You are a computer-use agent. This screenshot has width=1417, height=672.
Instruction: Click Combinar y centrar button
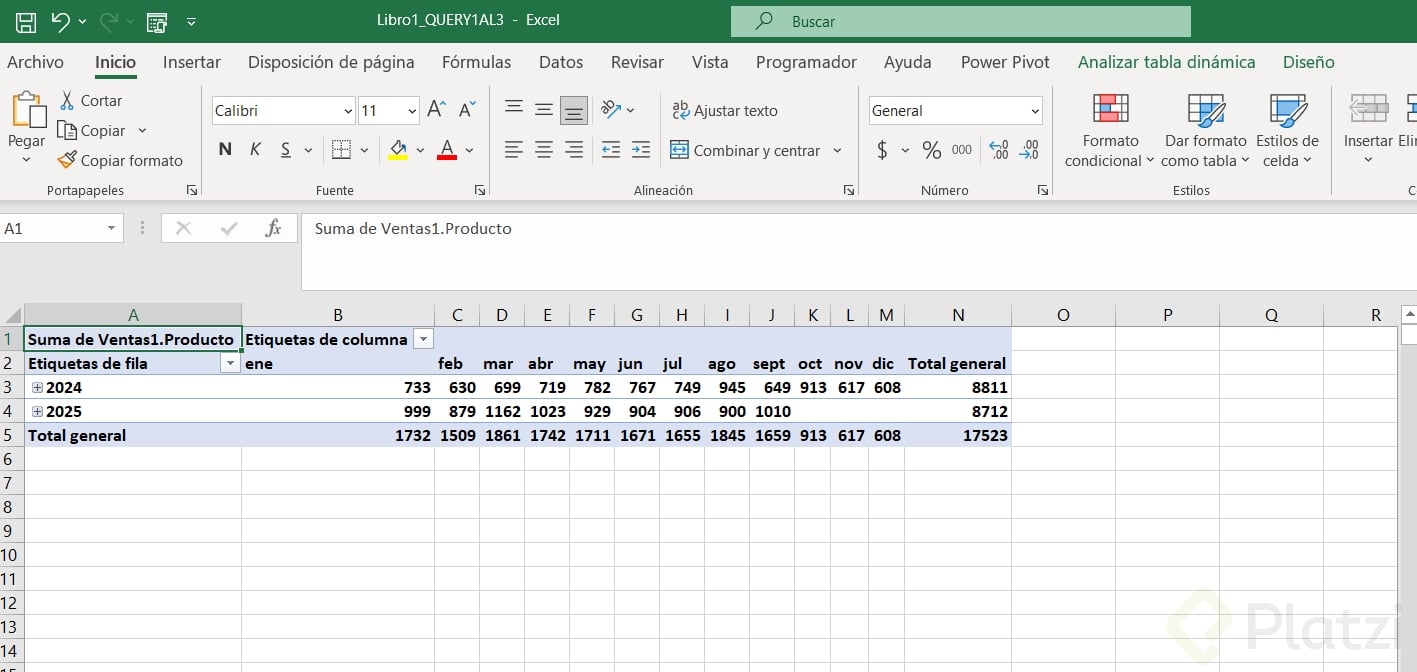(x=746, y=150)
